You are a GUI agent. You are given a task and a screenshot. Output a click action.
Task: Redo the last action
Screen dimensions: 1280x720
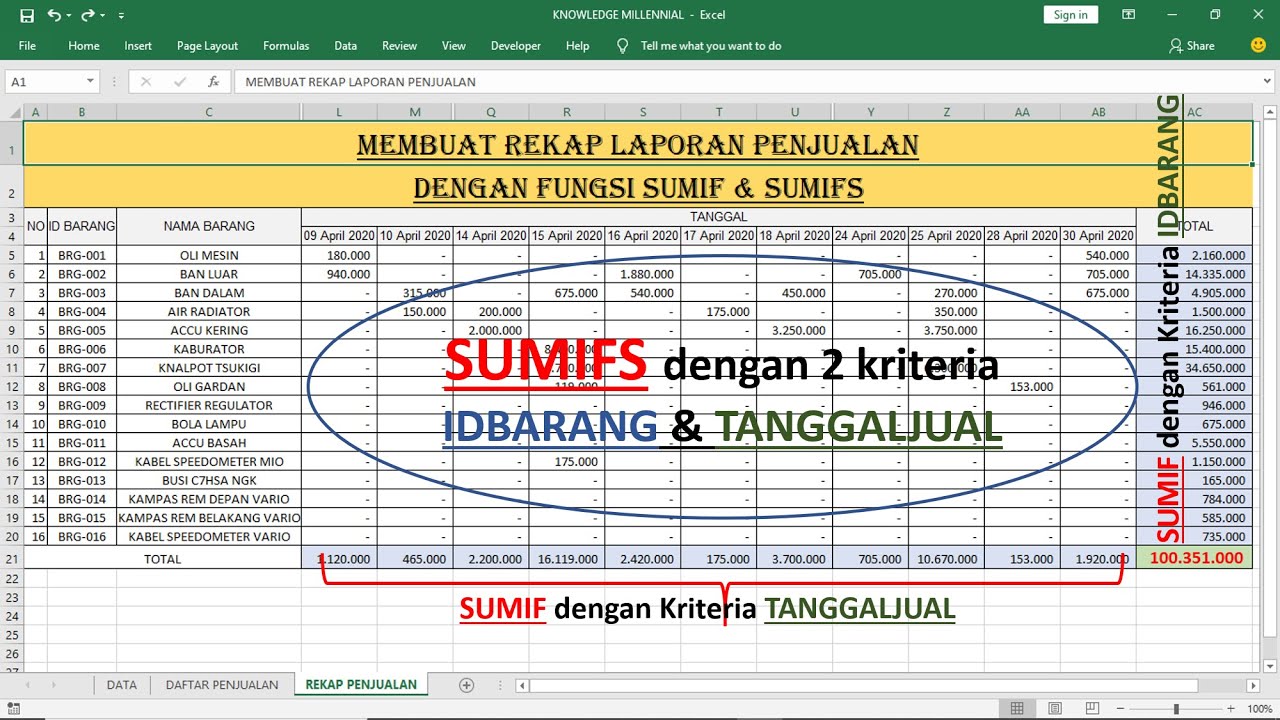coord(87,15)
